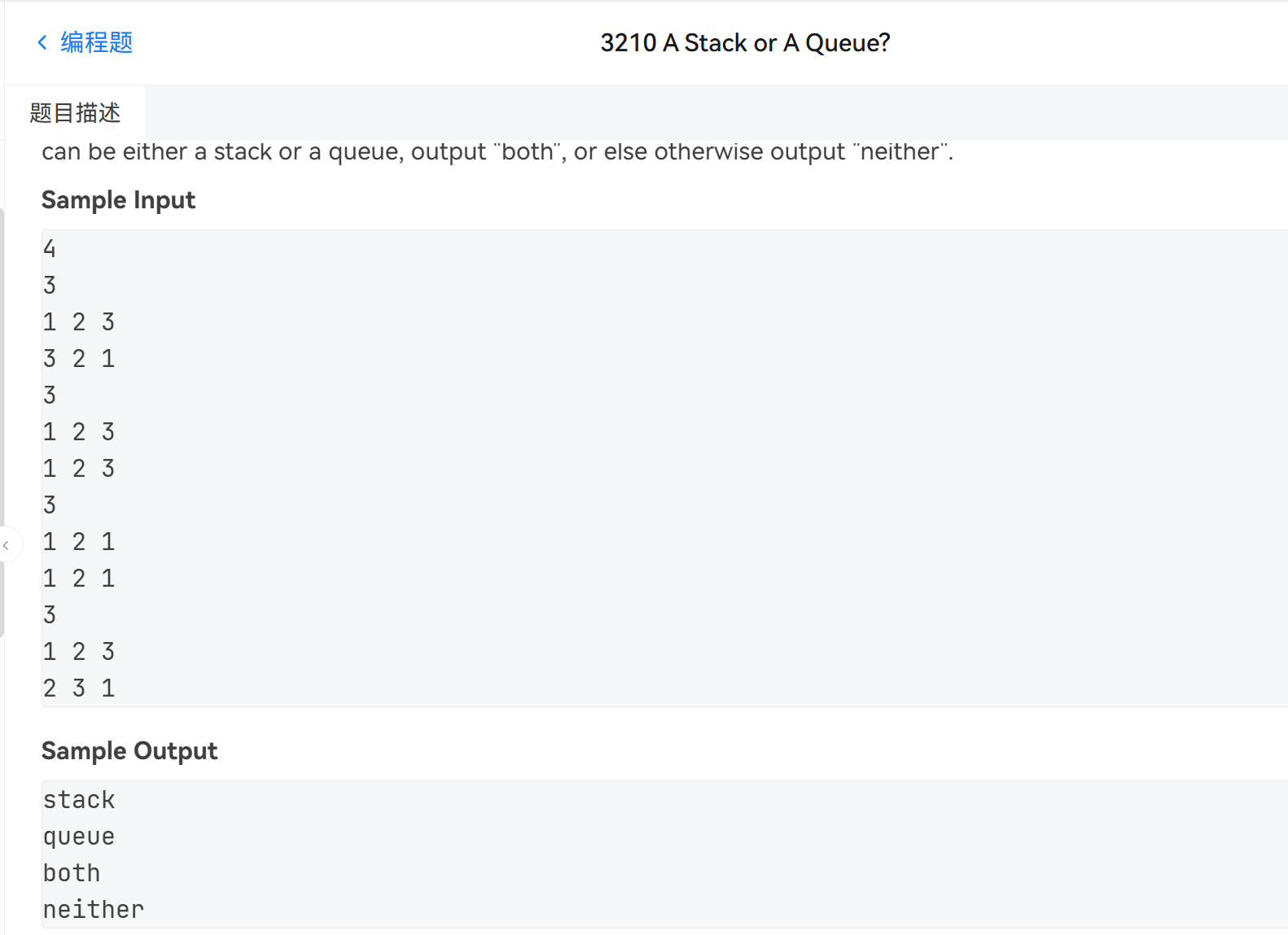The height and width of the screenshot is (935, 1288).
Task: Select the word queue in the sample output
Action: [78, 837]
